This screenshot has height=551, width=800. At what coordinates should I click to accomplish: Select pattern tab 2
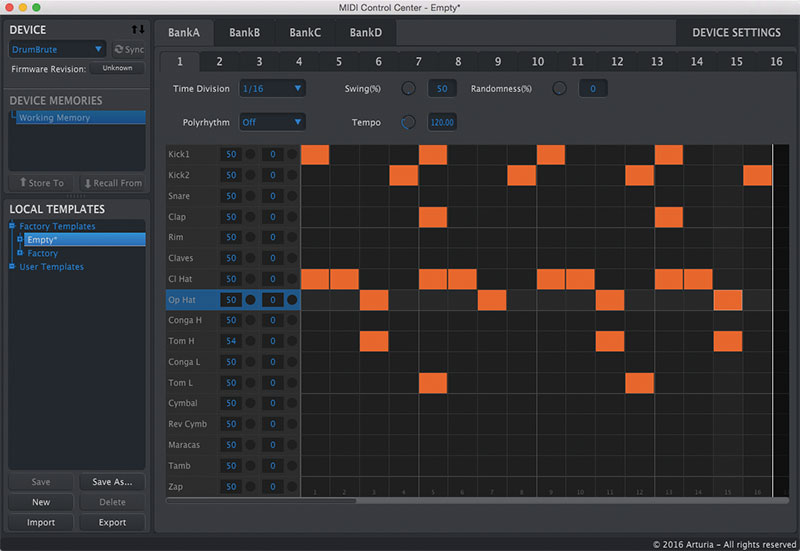[x=219, y=62]
